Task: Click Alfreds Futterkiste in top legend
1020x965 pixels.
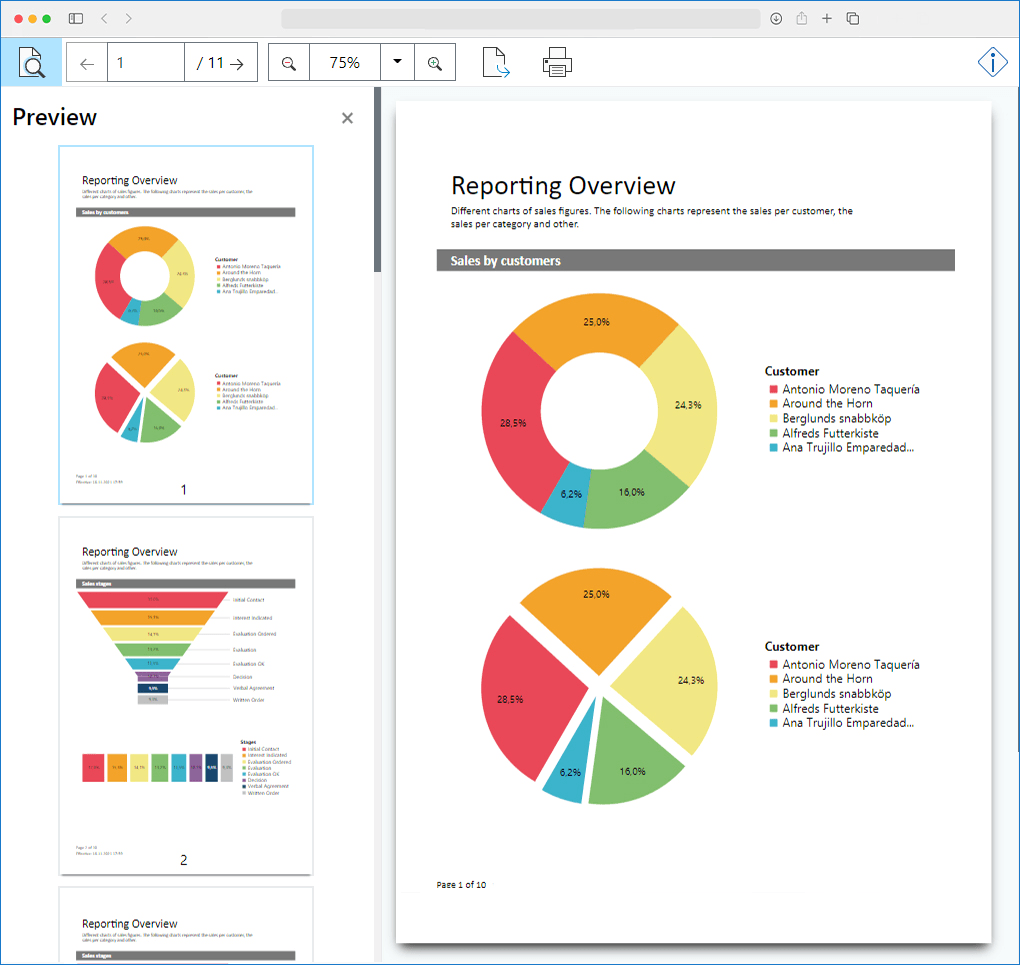Action: [830, 433]
